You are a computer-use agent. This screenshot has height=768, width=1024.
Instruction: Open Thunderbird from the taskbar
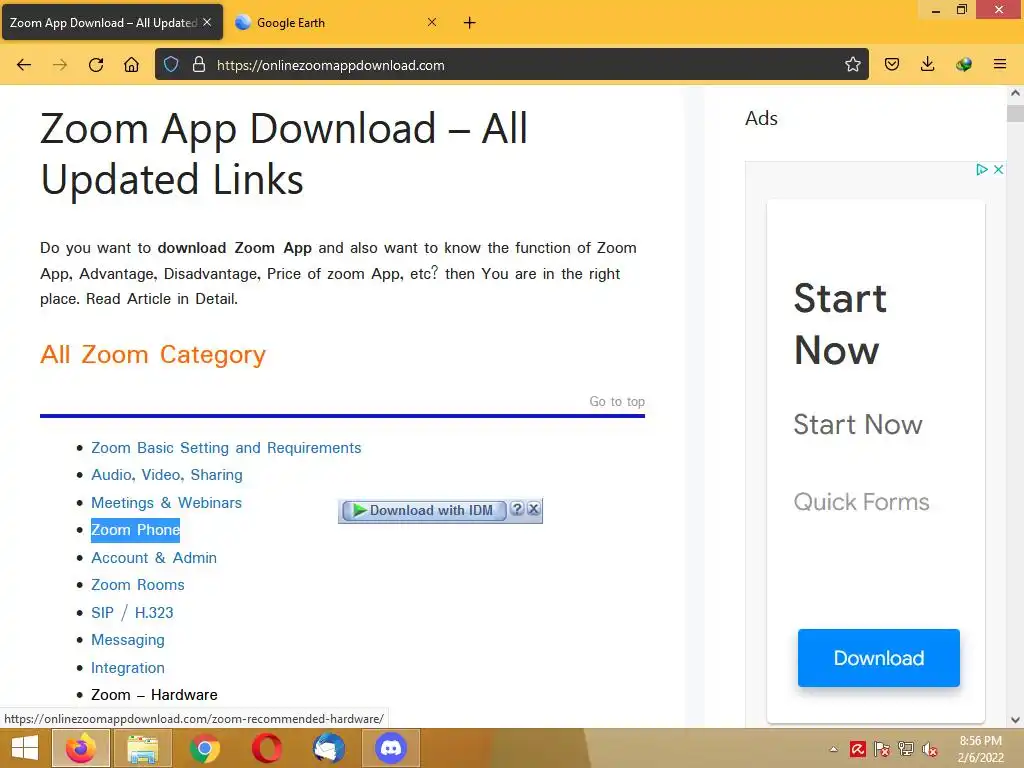click(328, 748)
